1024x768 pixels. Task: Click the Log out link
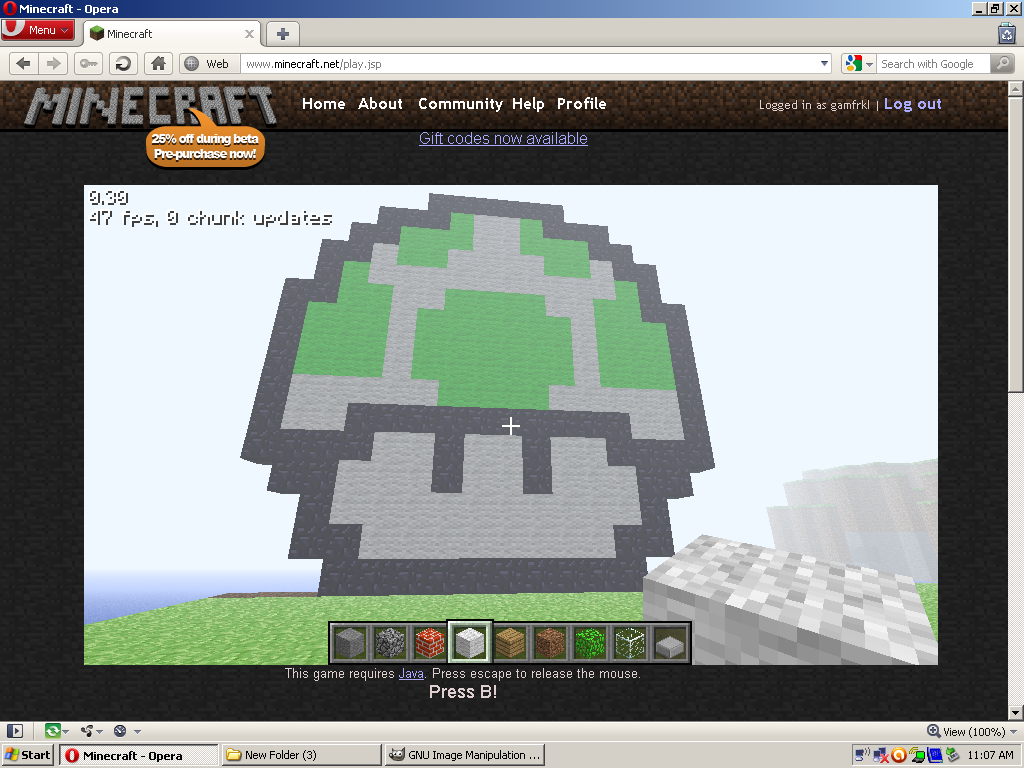[912, 104]
